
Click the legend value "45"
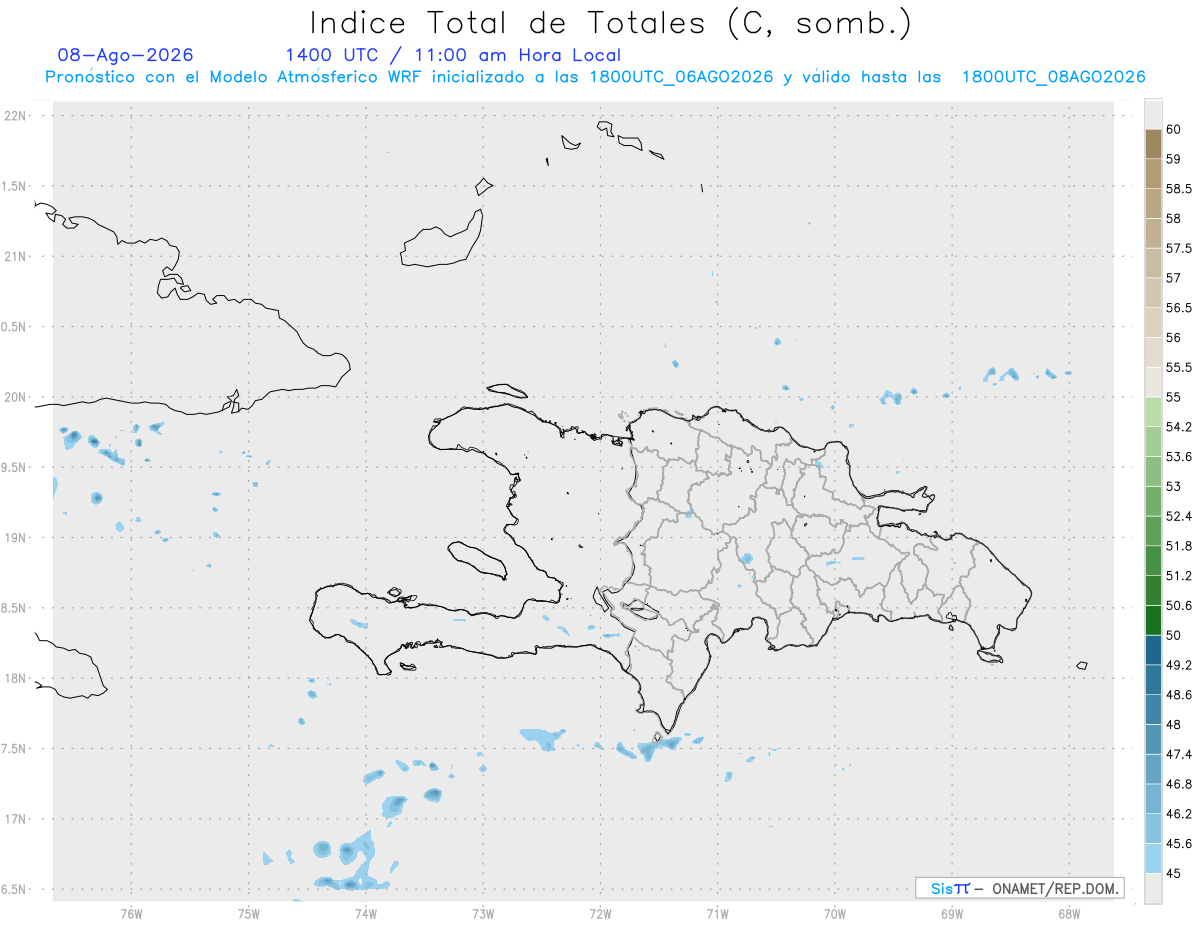pos(1174,873)
